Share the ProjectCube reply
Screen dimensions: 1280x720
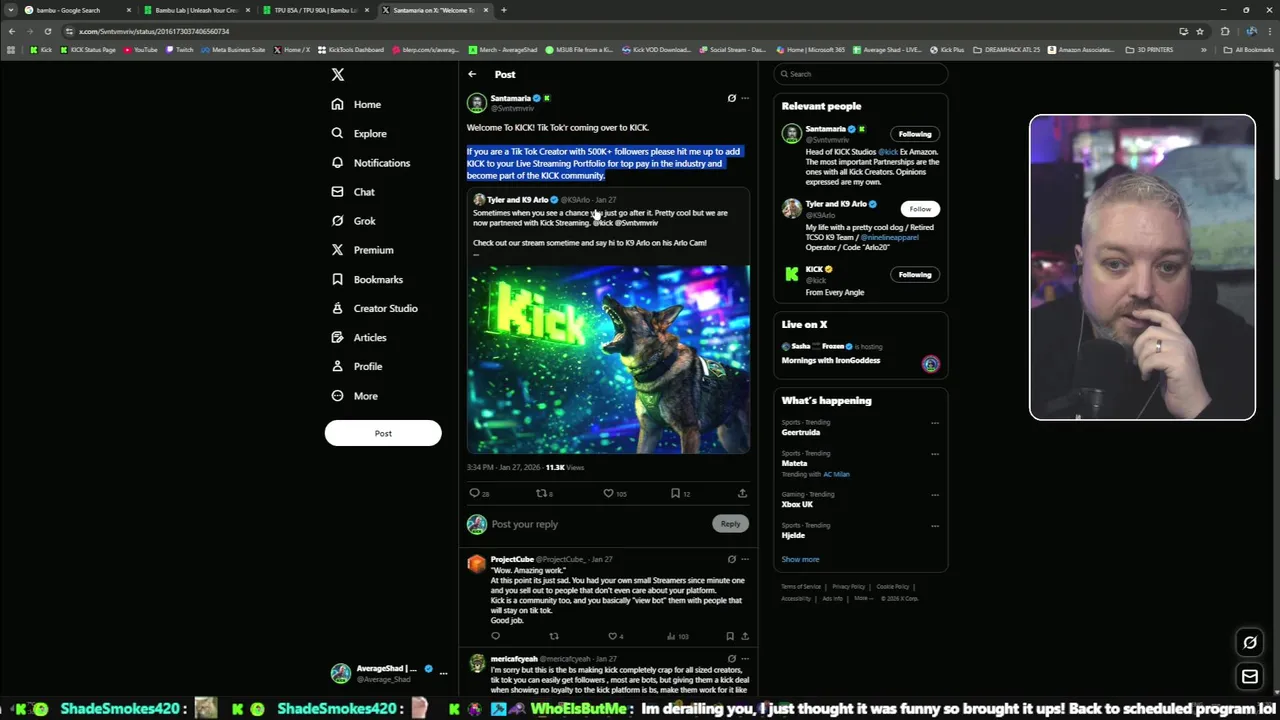pyautogui.click(x=744, y=636)
